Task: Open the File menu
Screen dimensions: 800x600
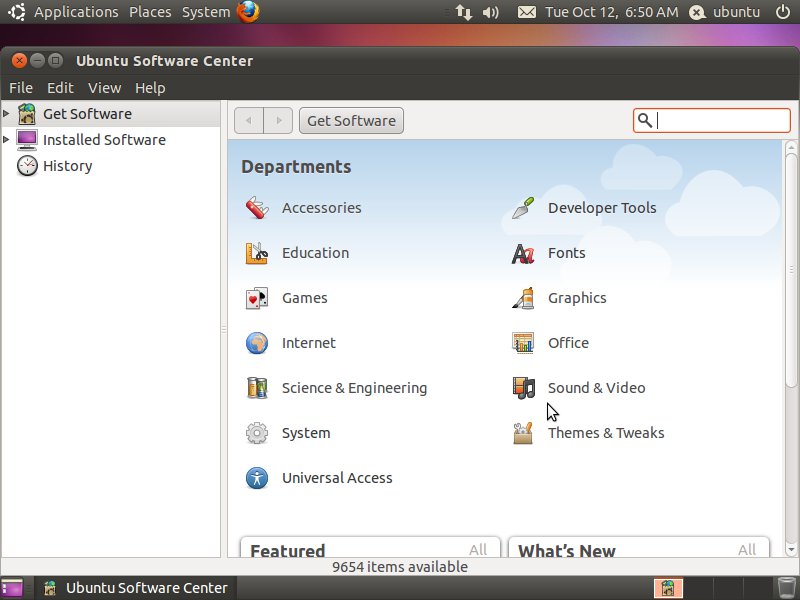Action: click(21, 88)
